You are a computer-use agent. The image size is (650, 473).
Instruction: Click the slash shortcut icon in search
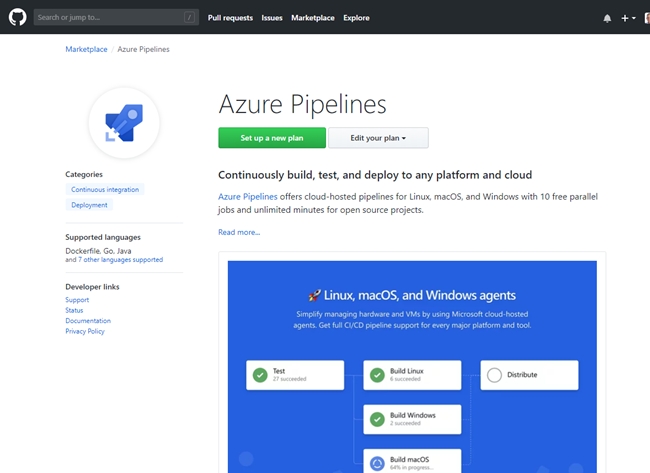click(189, 17)
